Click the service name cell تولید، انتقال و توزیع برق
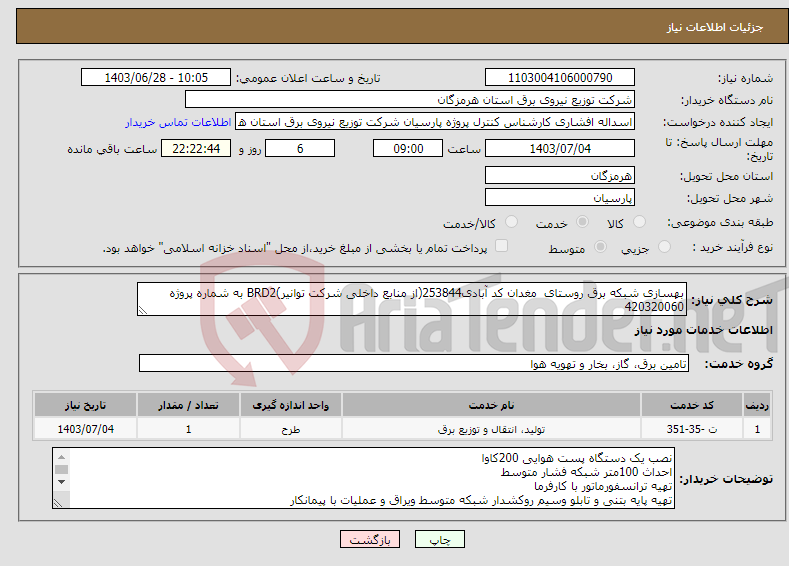The height and width of the screenshot is (566, 789). pyautogui.click(x=491, y=429)
